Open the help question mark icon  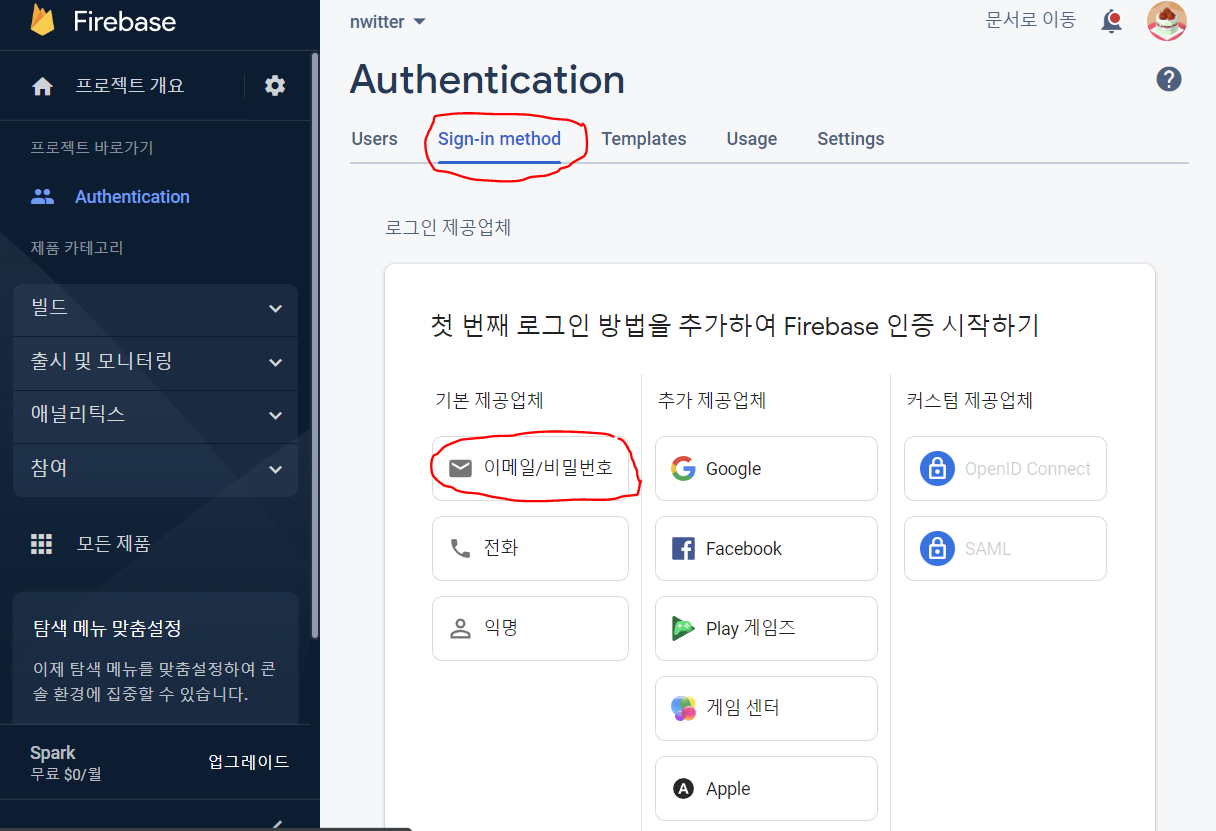coord(1169,80)
